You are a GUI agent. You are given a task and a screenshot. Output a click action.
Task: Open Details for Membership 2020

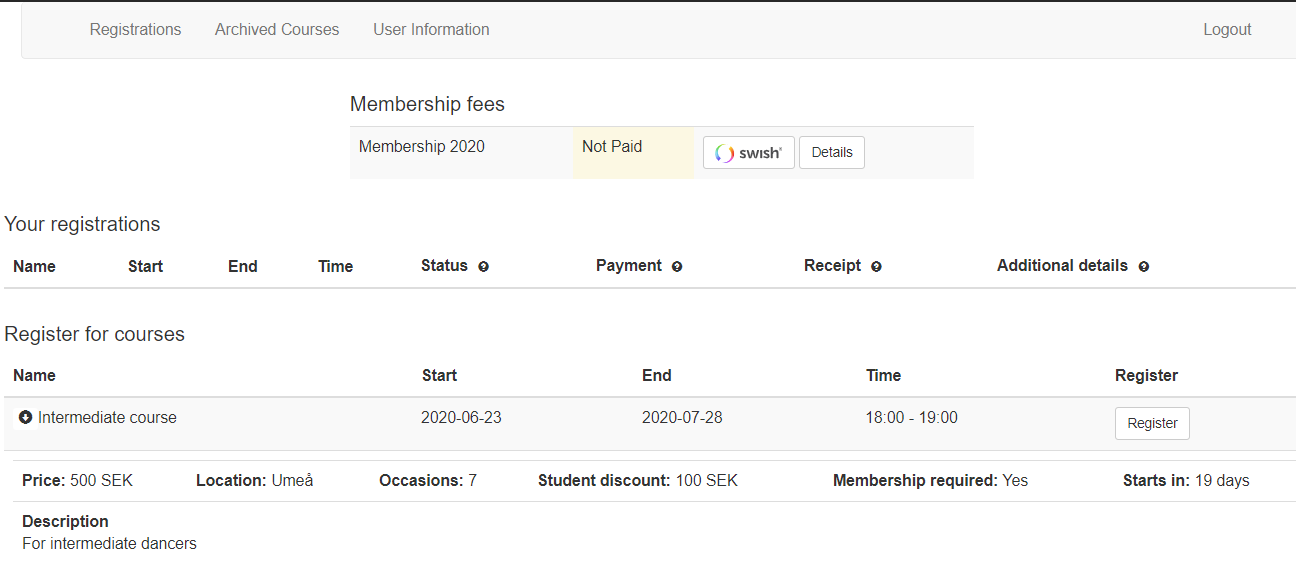[x=831, y=153]
